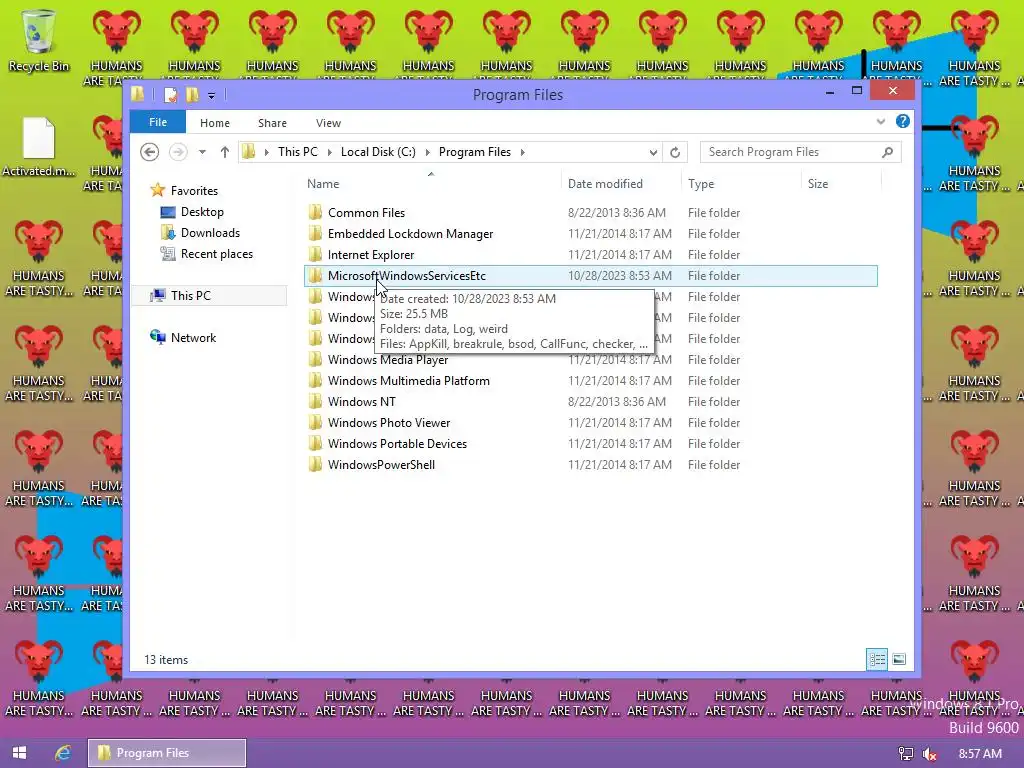Go up one folder level
The image size is (1024, 768).
point(225,152)
